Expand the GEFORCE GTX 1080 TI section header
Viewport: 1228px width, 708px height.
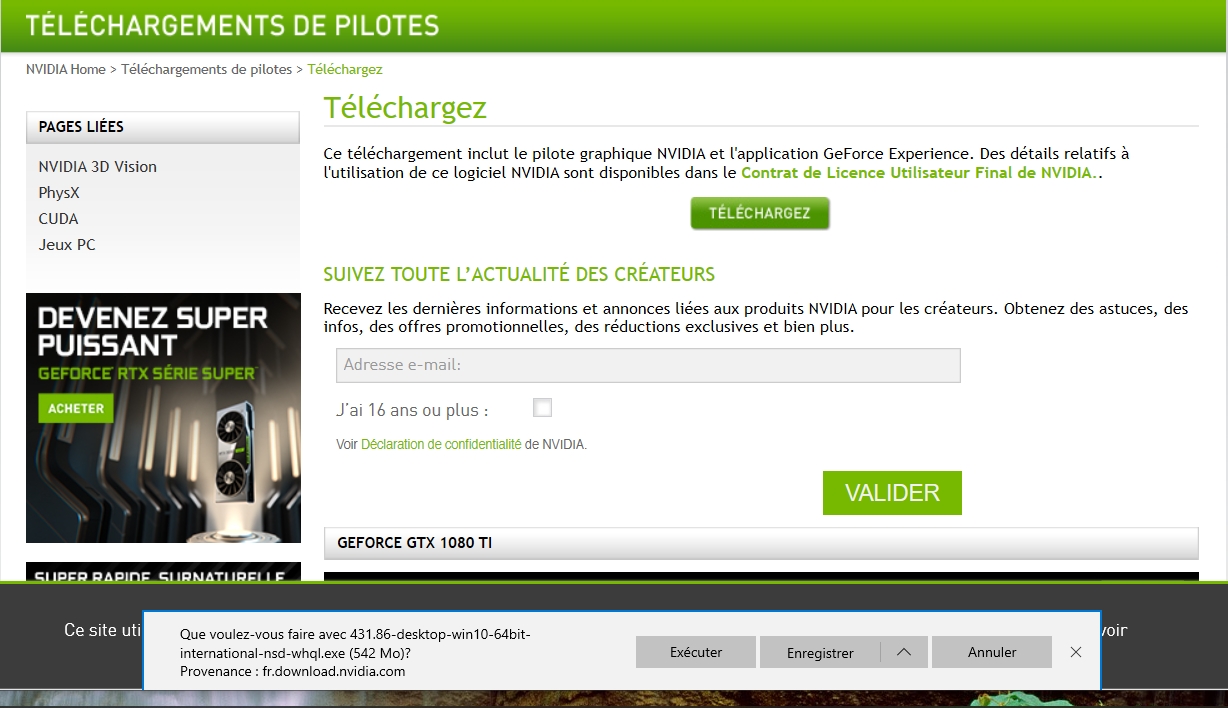(761, 543)
